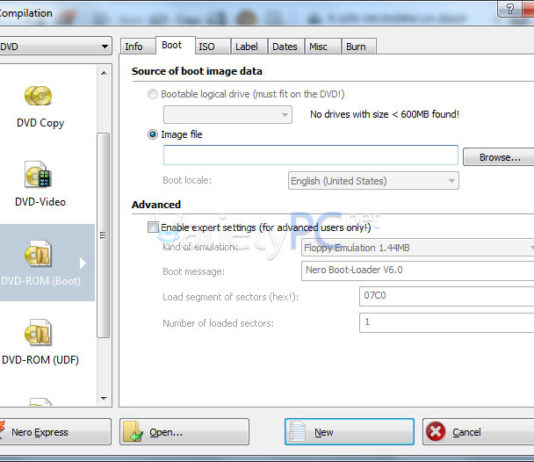Select the DVD Copy compilation icon

(x=38, y=96)
